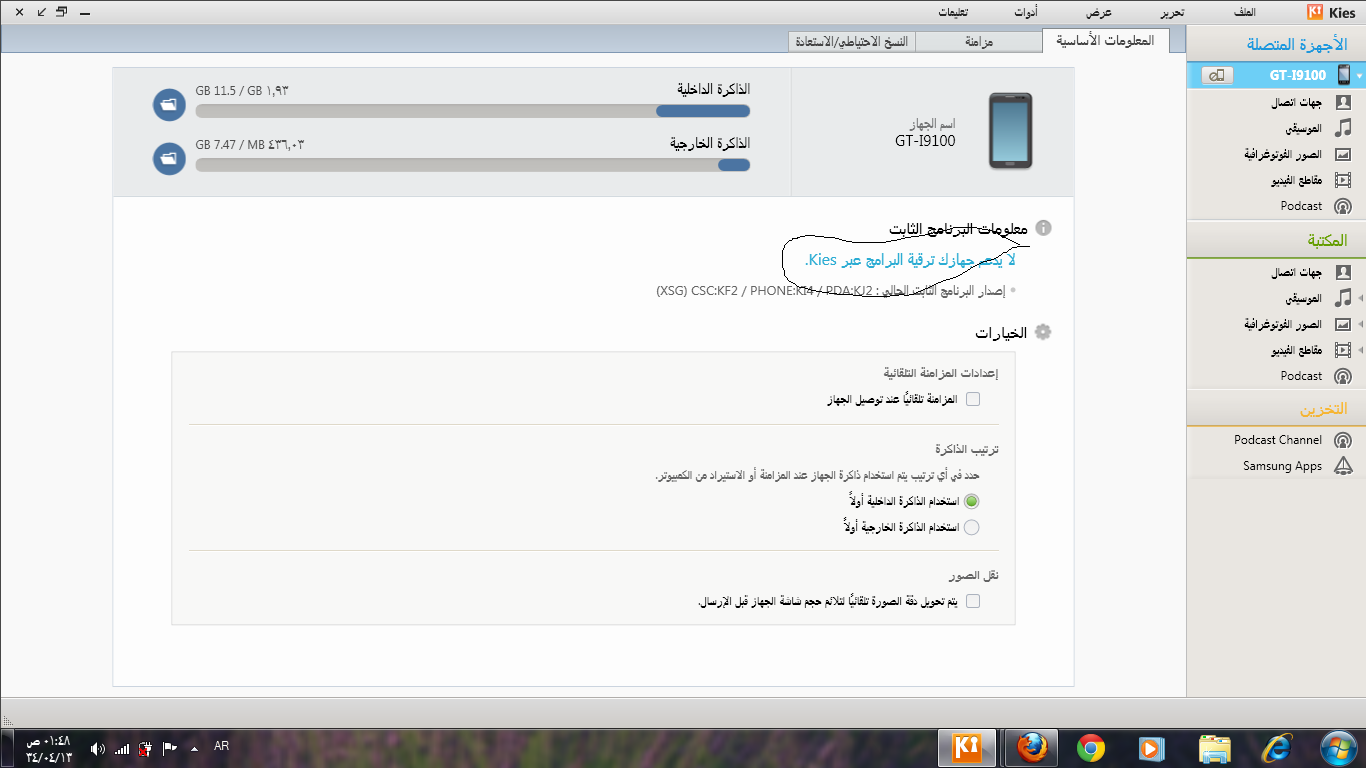Expand library الموسيقى arrow
Screen dimensions: 1366x768
pyautogui.click(x=1359, y=298)
